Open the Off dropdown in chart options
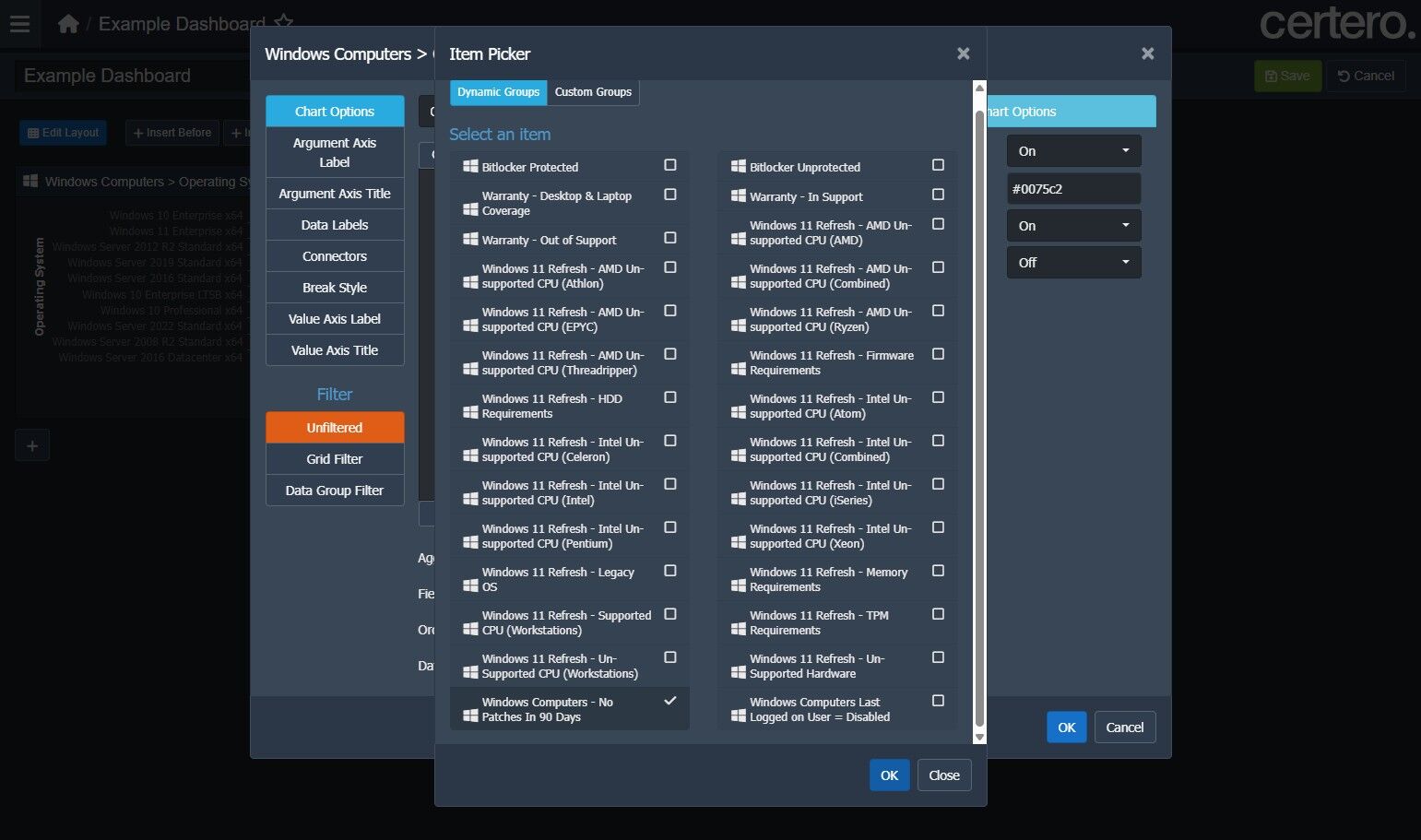The height and width of the screenshot is (840, 1421). (x=1073, y=263)
